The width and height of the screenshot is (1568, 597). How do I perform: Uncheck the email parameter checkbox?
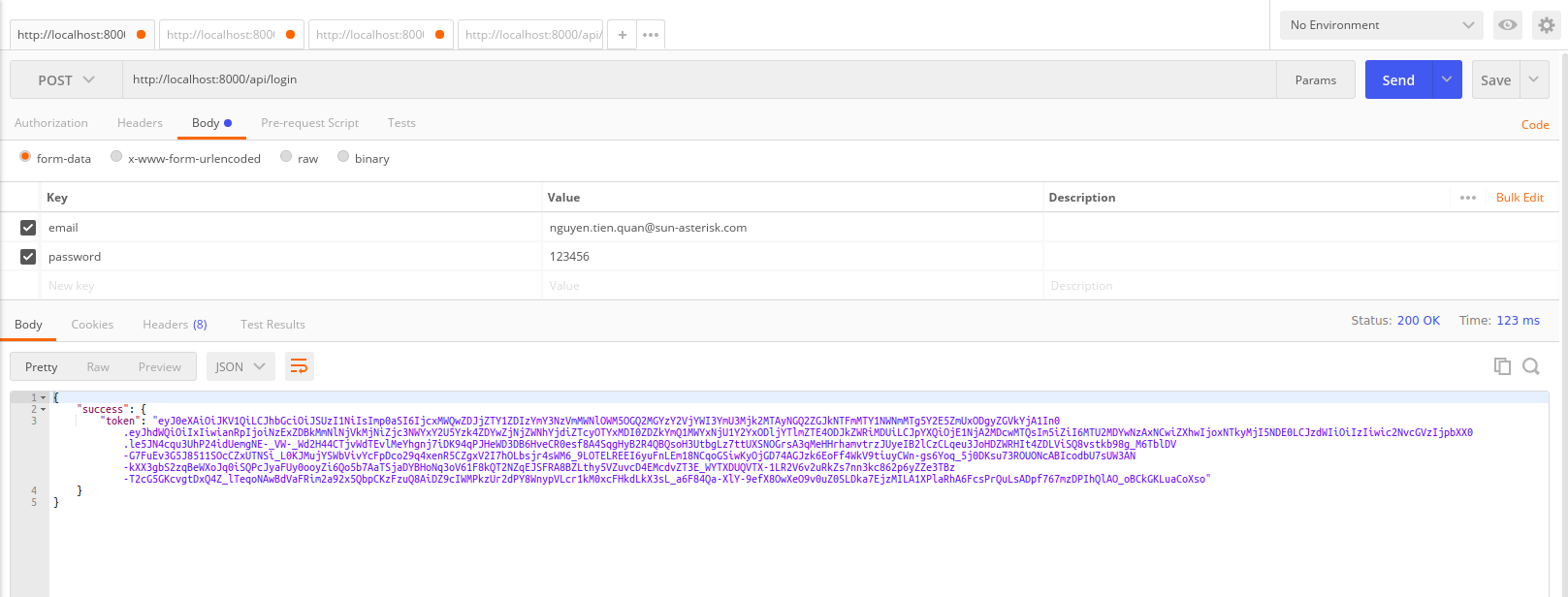(x=28, y=228)
